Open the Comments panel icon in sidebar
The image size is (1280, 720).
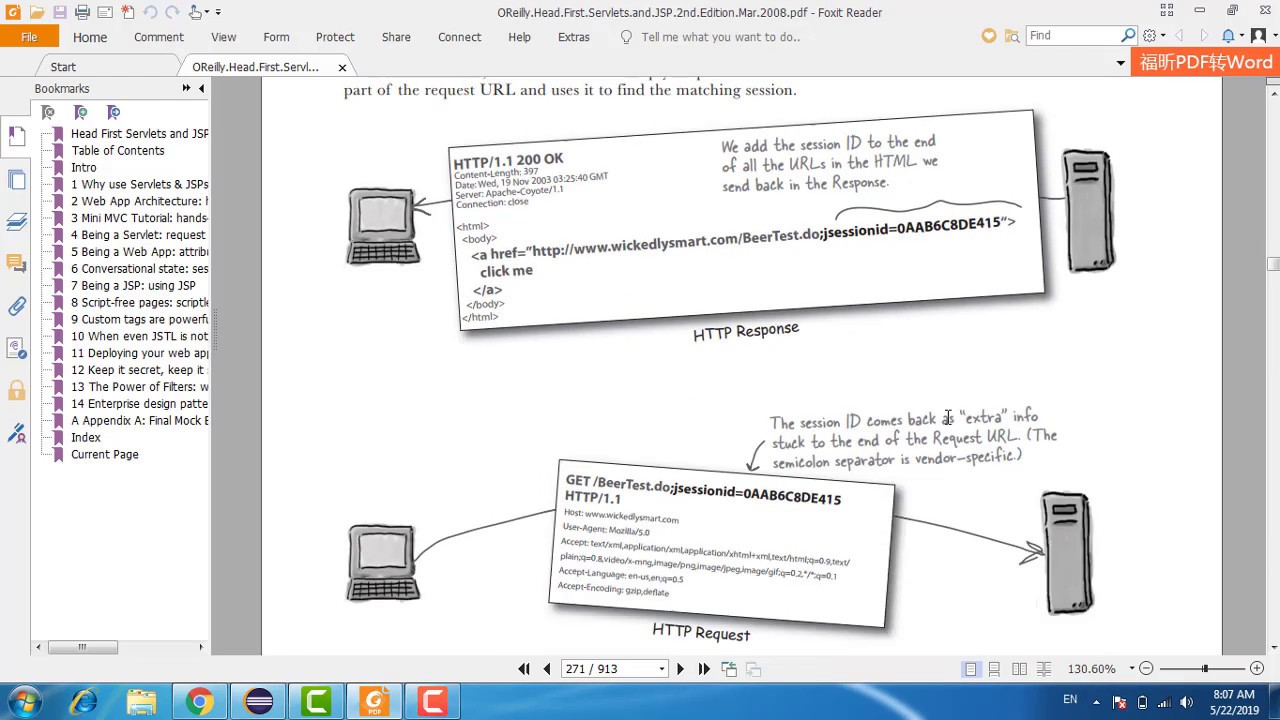(x=16, y=263)
